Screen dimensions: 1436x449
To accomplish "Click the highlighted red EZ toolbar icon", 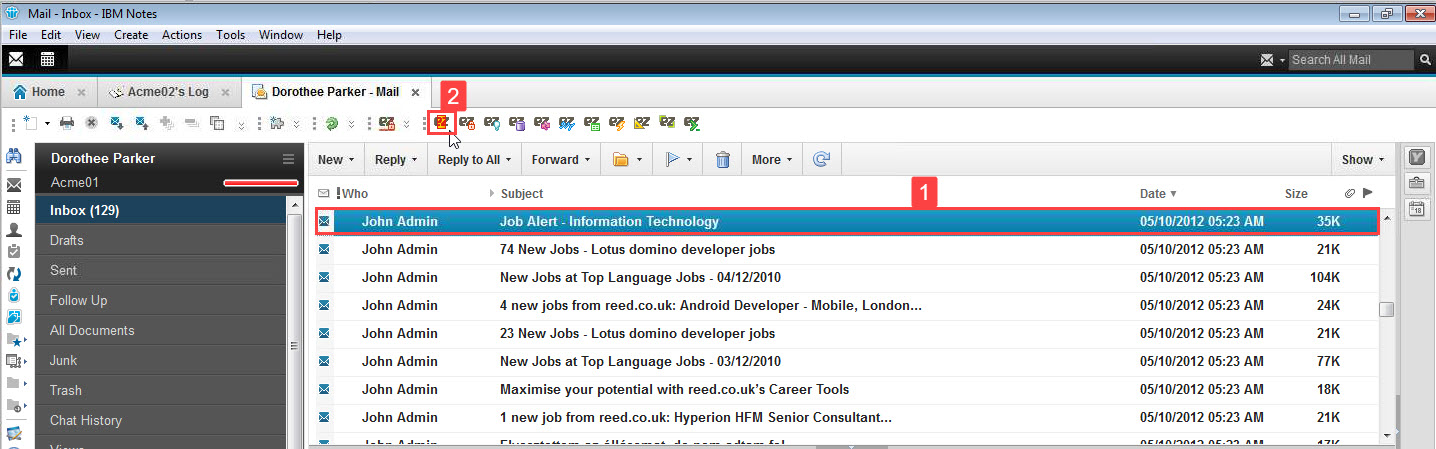I will pos(442,123).
